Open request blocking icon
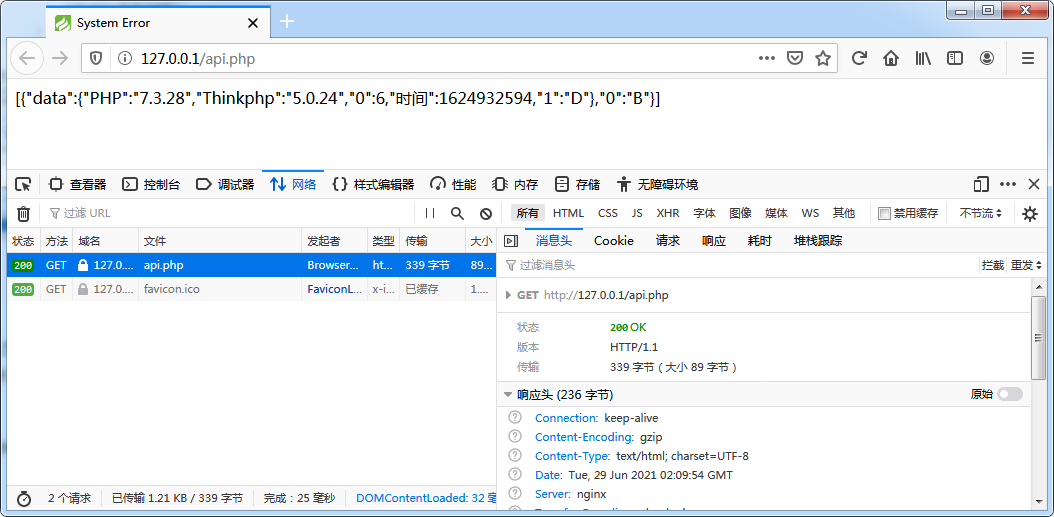 click(486, 213)
